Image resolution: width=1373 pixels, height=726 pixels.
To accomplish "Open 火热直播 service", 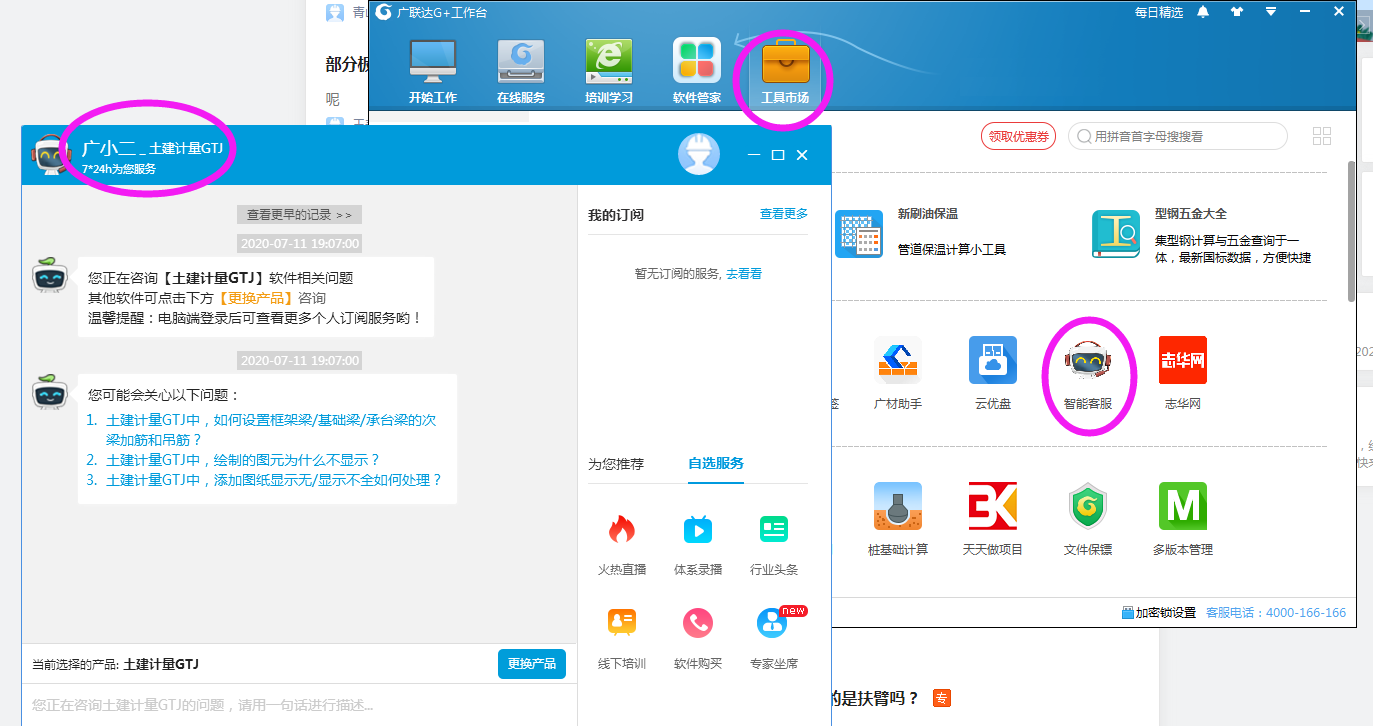I will (622, 544).
